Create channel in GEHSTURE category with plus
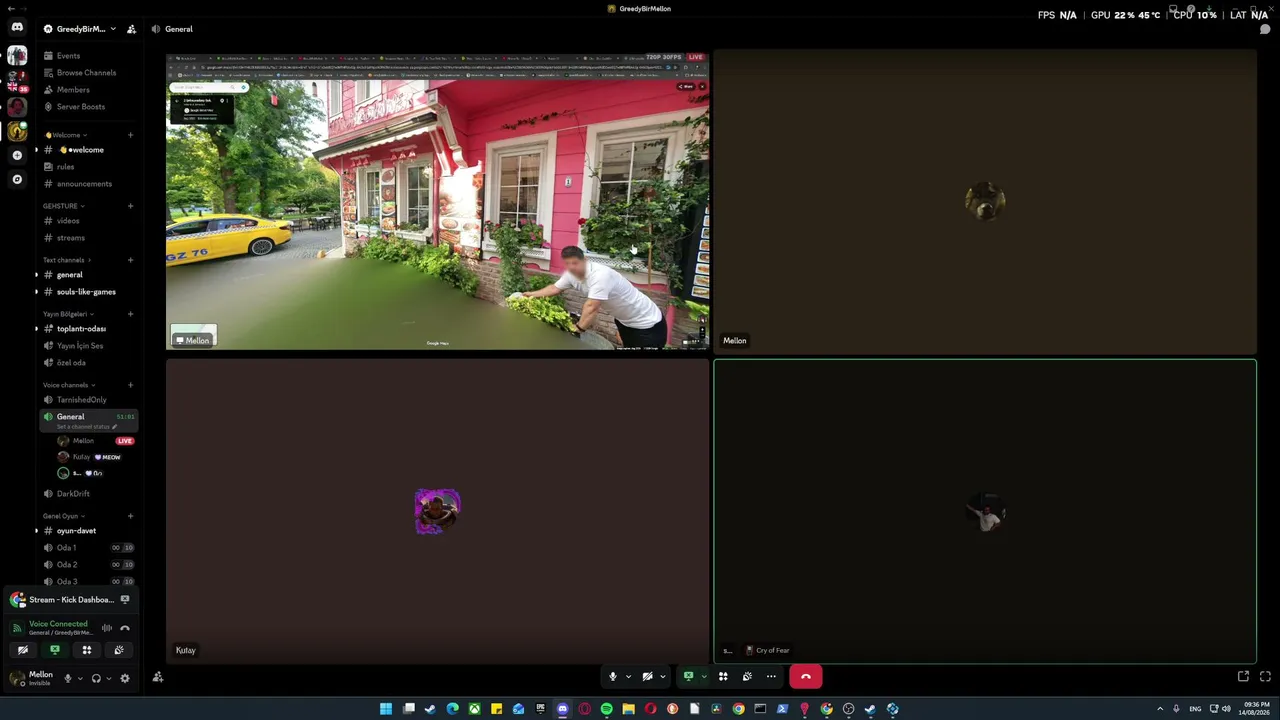 (130, 206)
